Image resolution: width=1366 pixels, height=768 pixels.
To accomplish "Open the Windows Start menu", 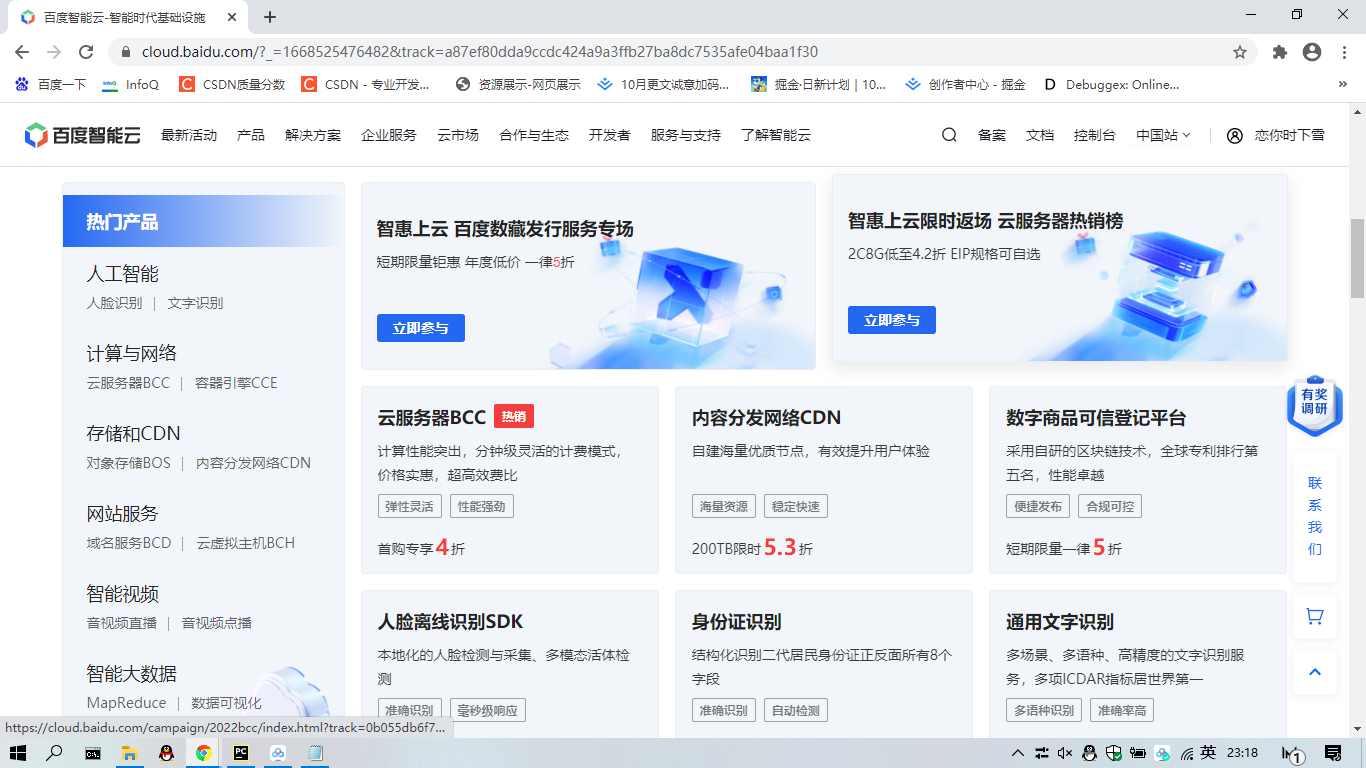I will 17,753.
